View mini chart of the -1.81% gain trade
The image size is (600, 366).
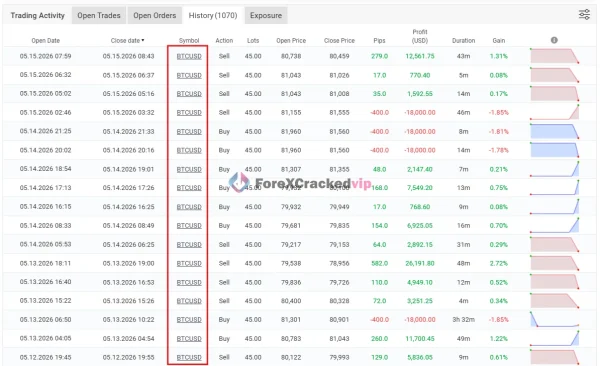554,131
